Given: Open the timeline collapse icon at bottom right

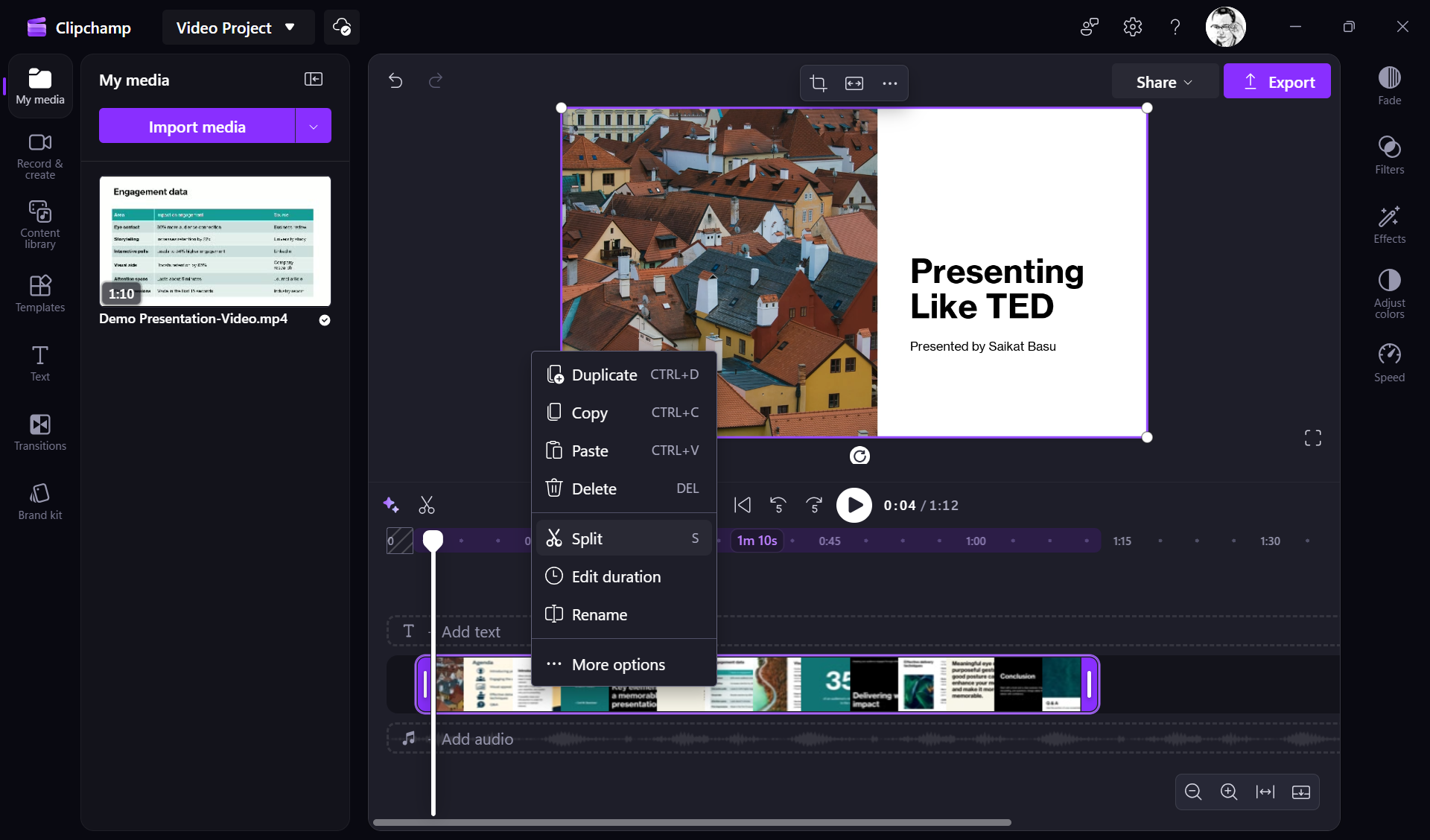Looking at the screenshot, I should 1301,792.
